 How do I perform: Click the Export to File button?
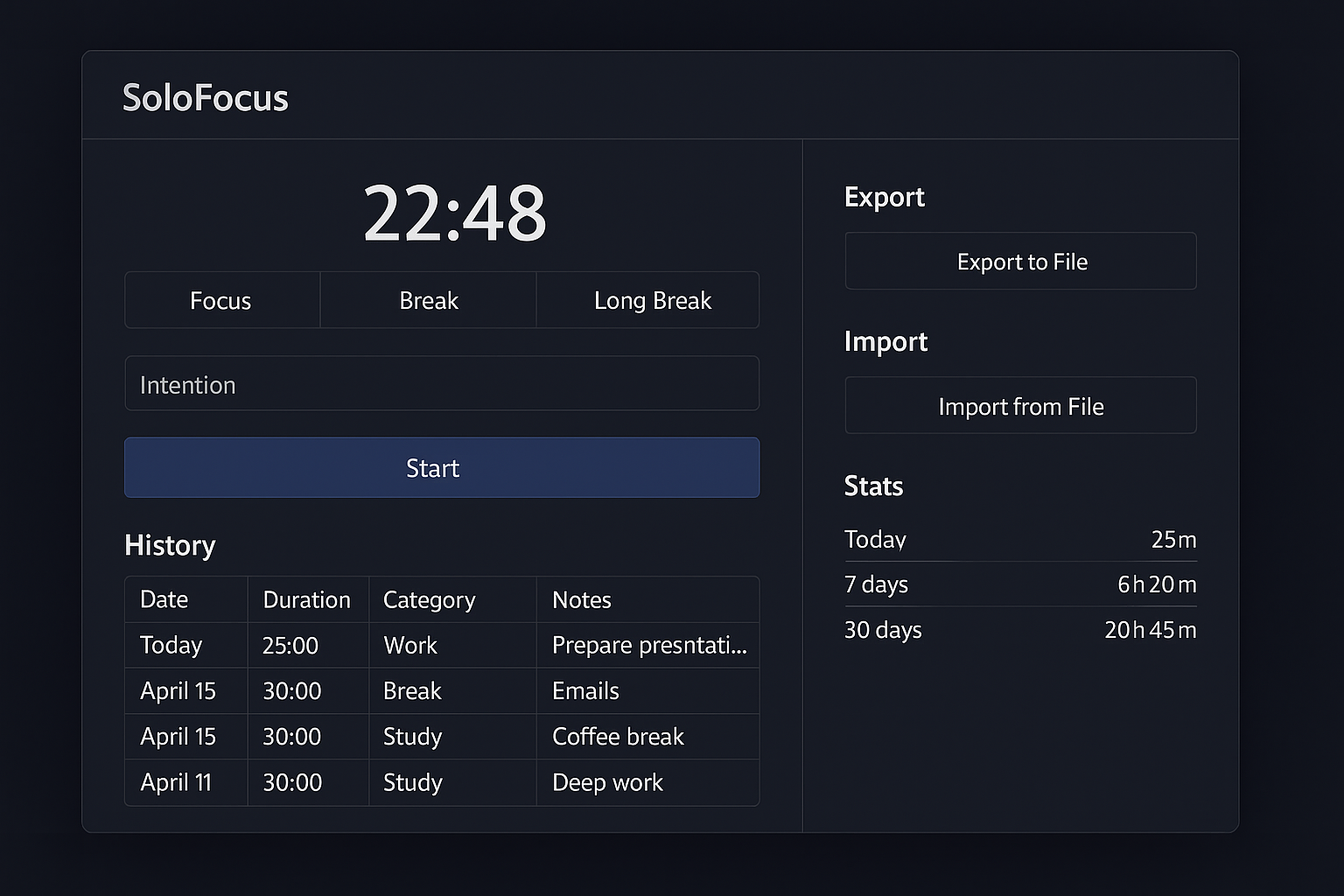(x=1020, y=262)
